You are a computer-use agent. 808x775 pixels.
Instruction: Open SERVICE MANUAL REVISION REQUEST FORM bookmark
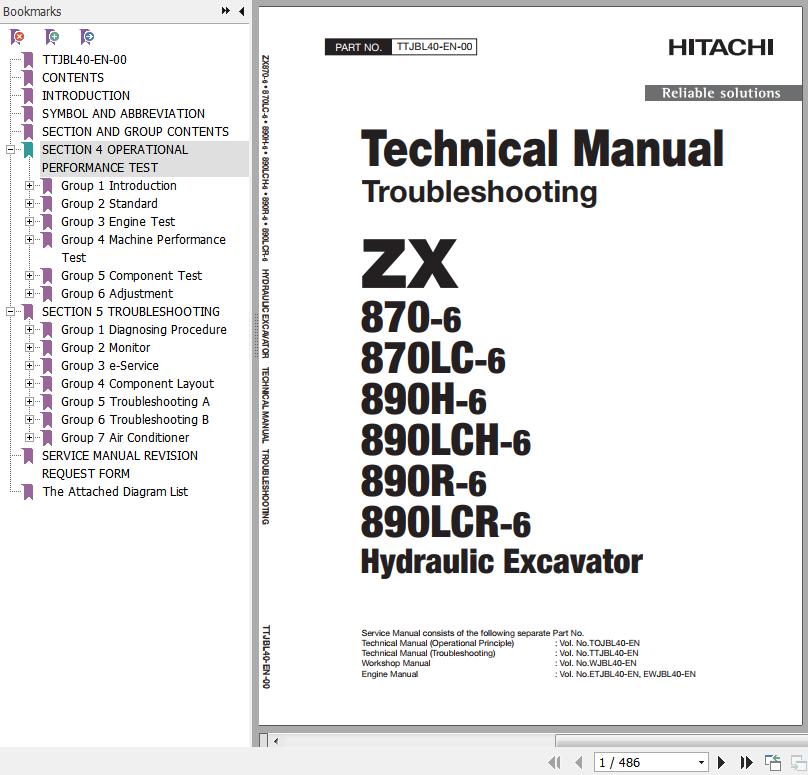click(120, 465)
